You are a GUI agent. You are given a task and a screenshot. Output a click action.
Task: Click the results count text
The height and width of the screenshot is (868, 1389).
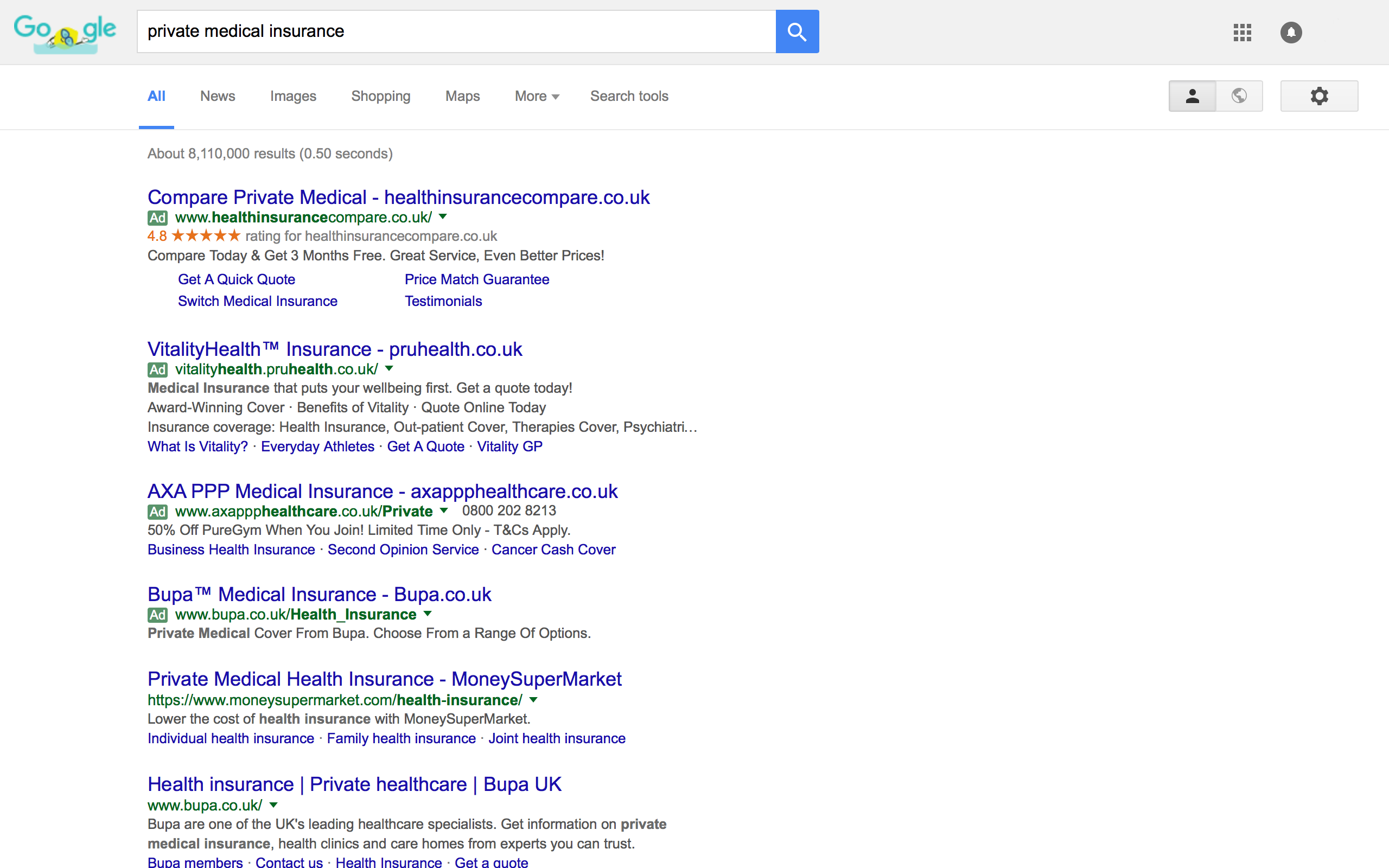(270, 154)
